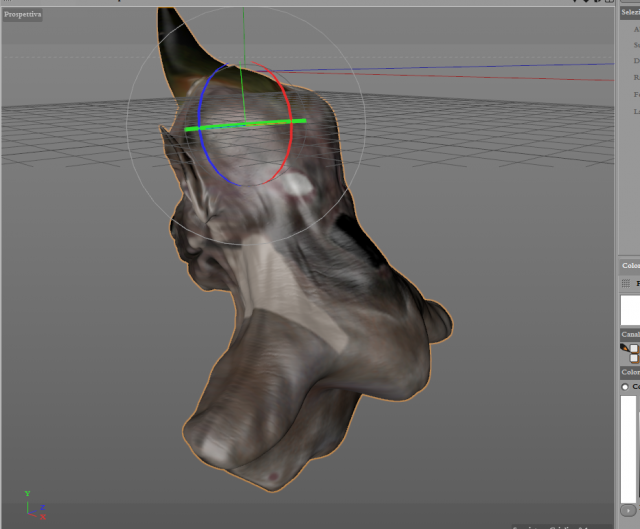
Task: Click the round arrow button below color swatch
Action: [628, 510]
